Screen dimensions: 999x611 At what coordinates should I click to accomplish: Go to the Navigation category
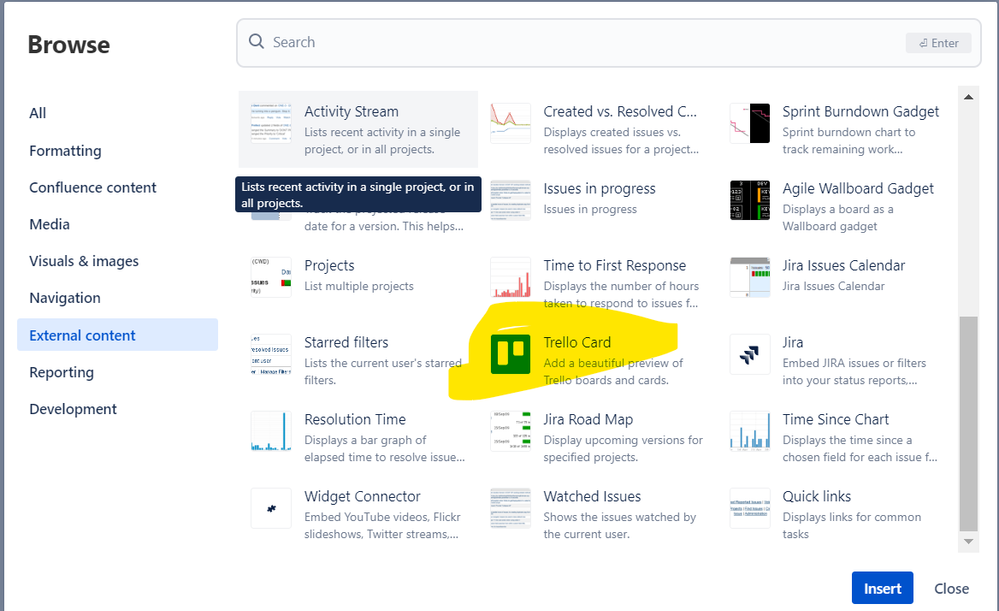point(64,298)
